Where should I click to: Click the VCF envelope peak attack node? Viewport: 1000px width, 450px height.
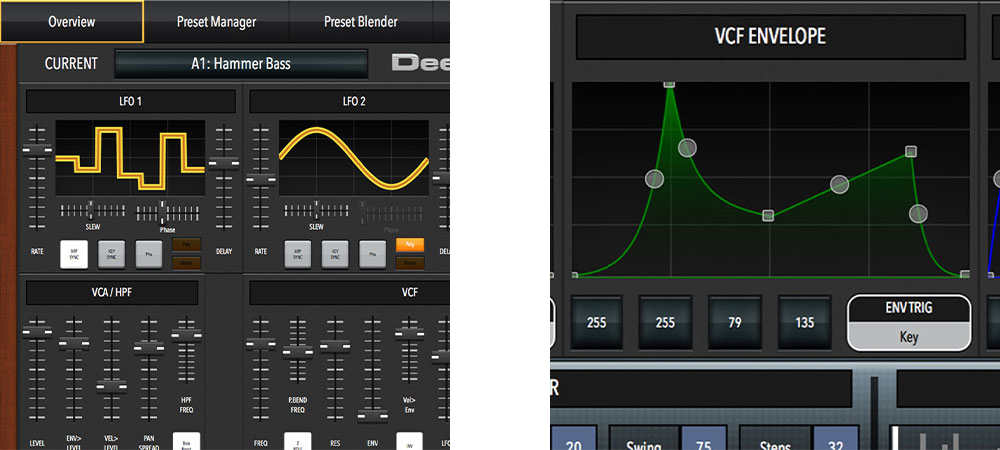pyautogui.click(x=670, y=86)
